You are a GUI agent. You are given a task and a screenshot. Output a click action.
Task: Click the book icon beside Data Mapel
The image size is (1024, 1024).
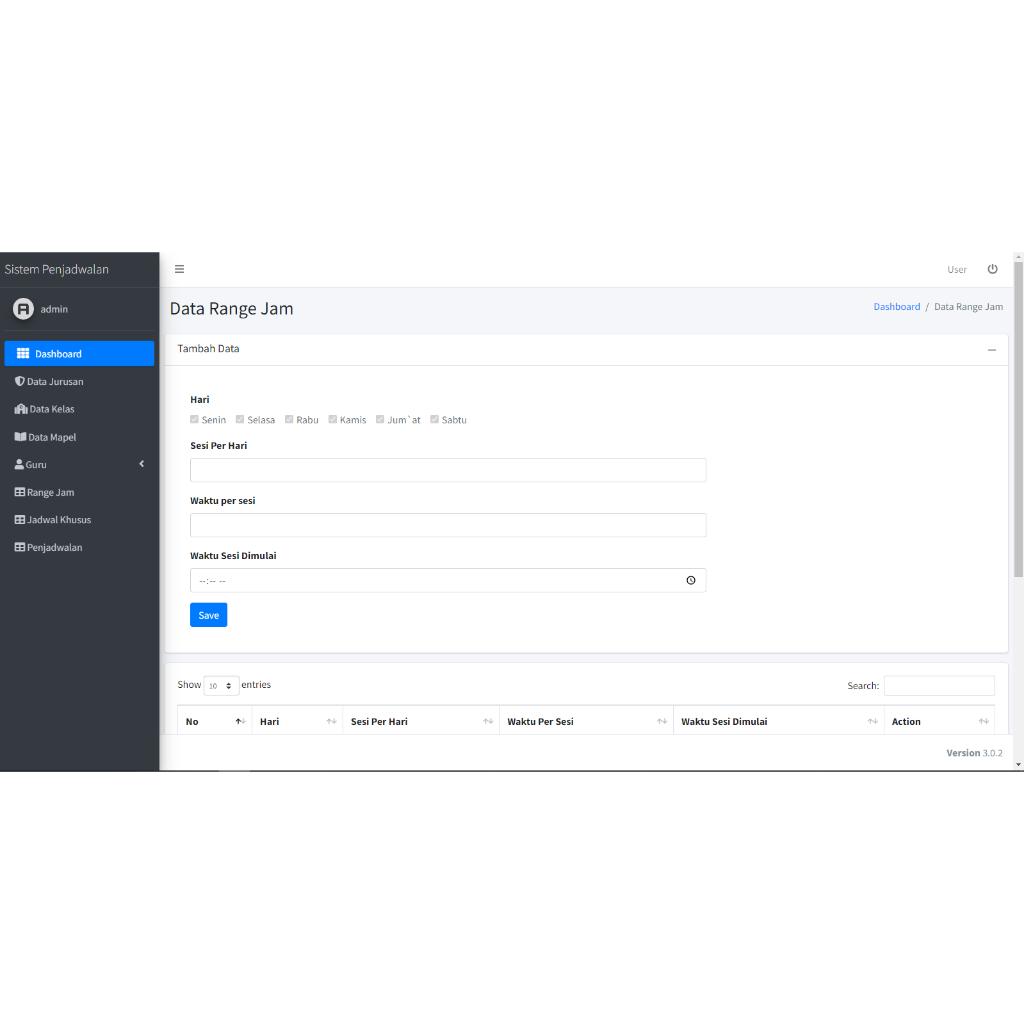tap(20, 437)
